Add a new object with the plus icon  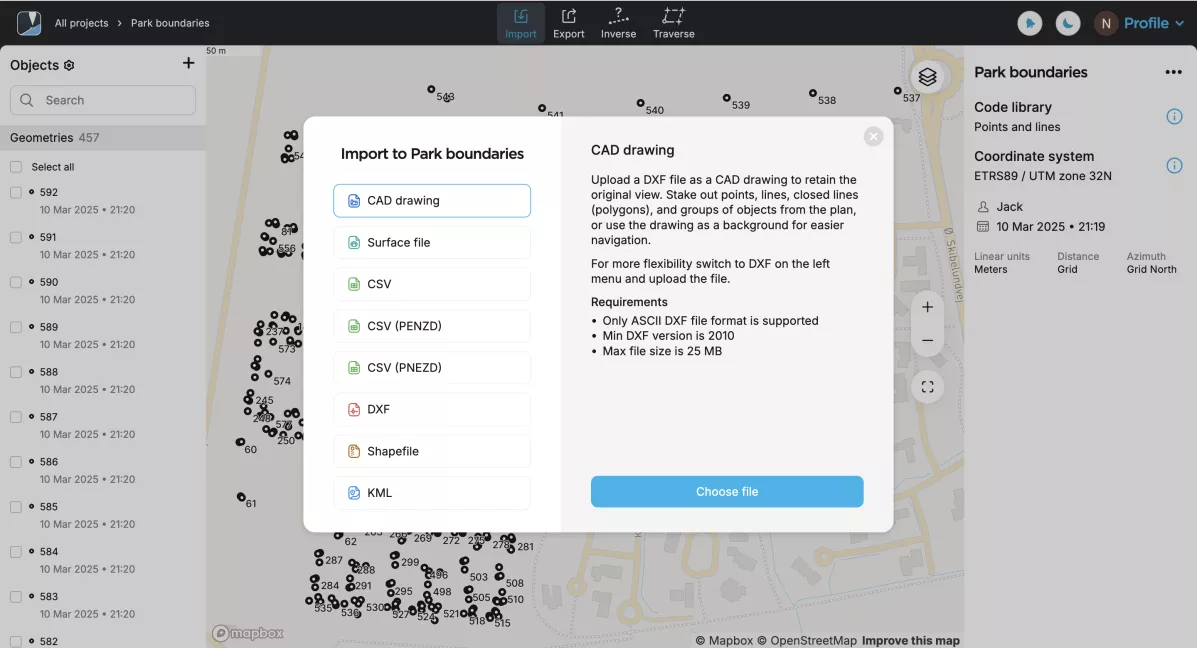pos(189,63)
